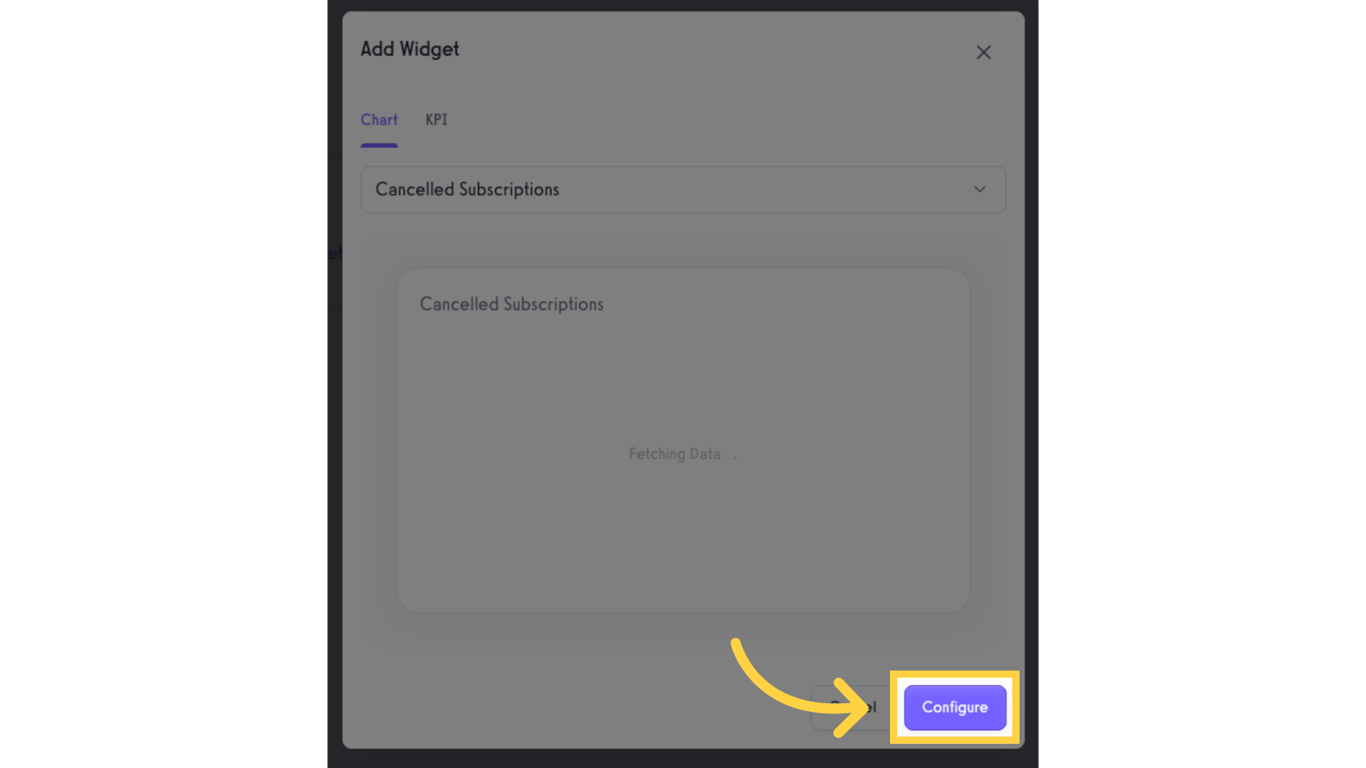Click the partially hidden Cancel button
Screen dimensions: 1366x768
pyautogui.click(x=851, y=707)
